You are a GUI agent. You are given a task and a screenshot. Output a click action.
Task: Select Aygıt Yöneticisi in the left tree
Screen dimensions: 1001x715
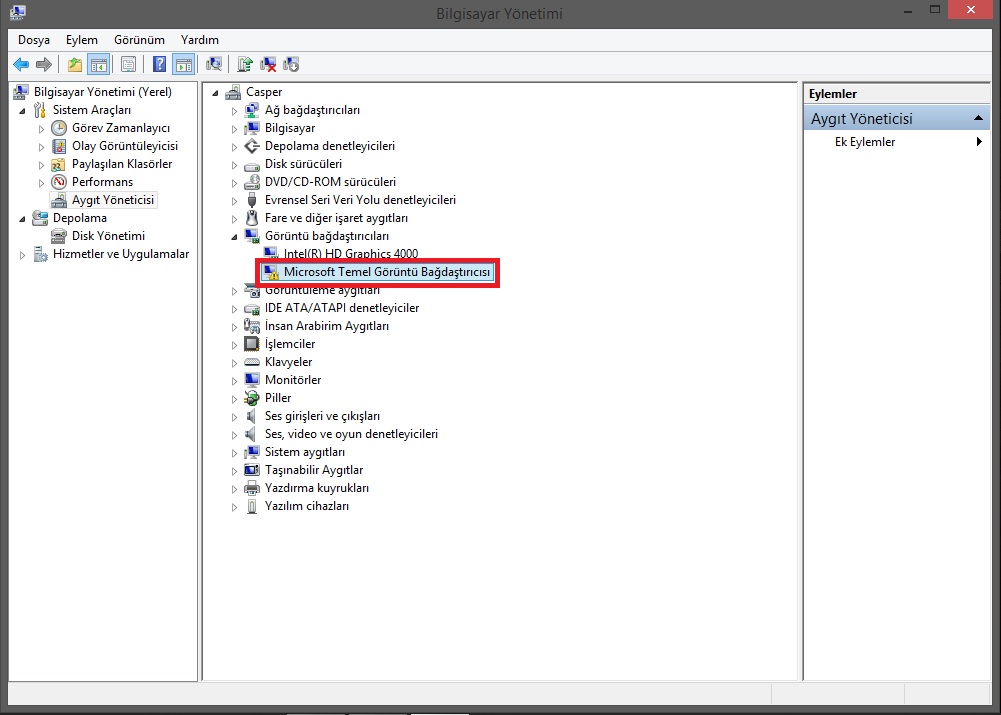[x=113, y=200]
